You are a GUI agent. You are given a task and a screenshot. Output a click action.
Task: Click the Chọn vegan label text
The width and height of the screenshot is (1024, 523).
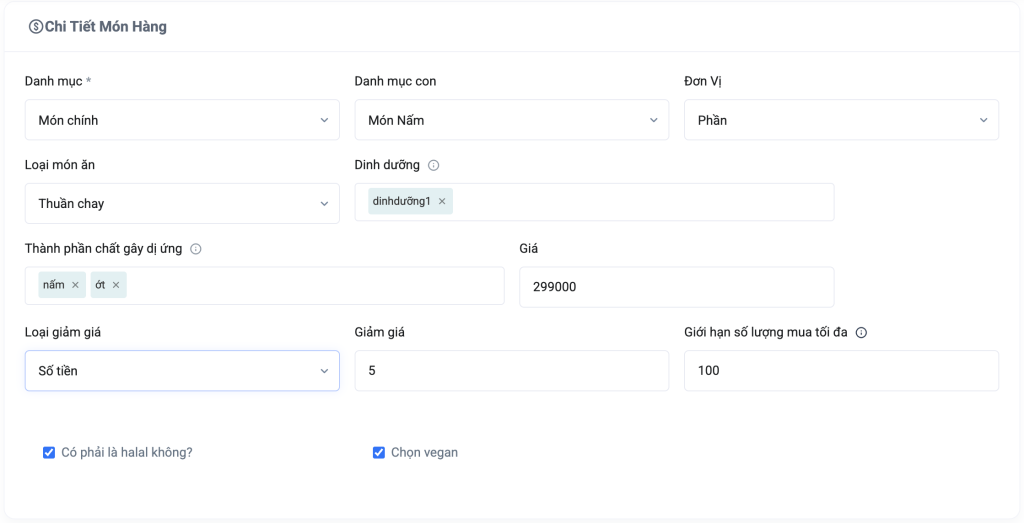pyautogui.click(x=424, y=453)
